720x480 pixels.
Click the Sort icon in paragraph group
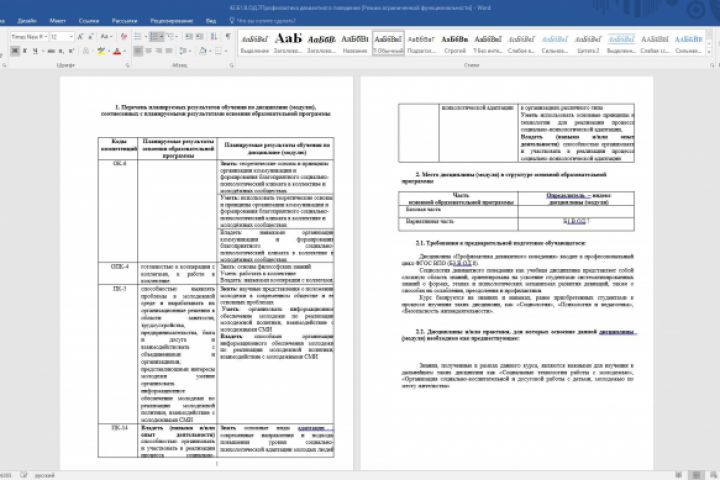tap(214, 37)
